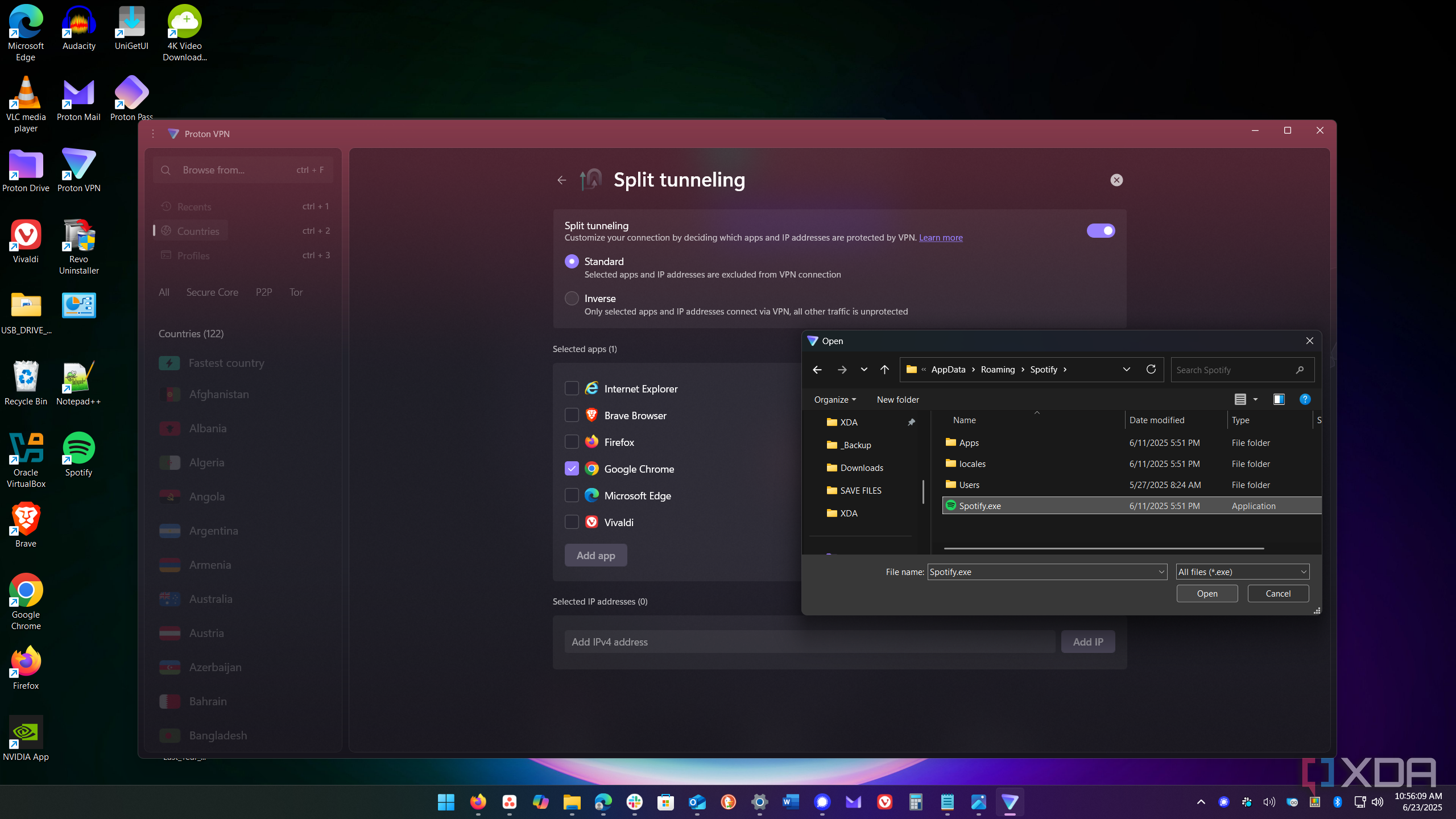Open help in the Open dialog
1456x819 pixels.
1305,399
